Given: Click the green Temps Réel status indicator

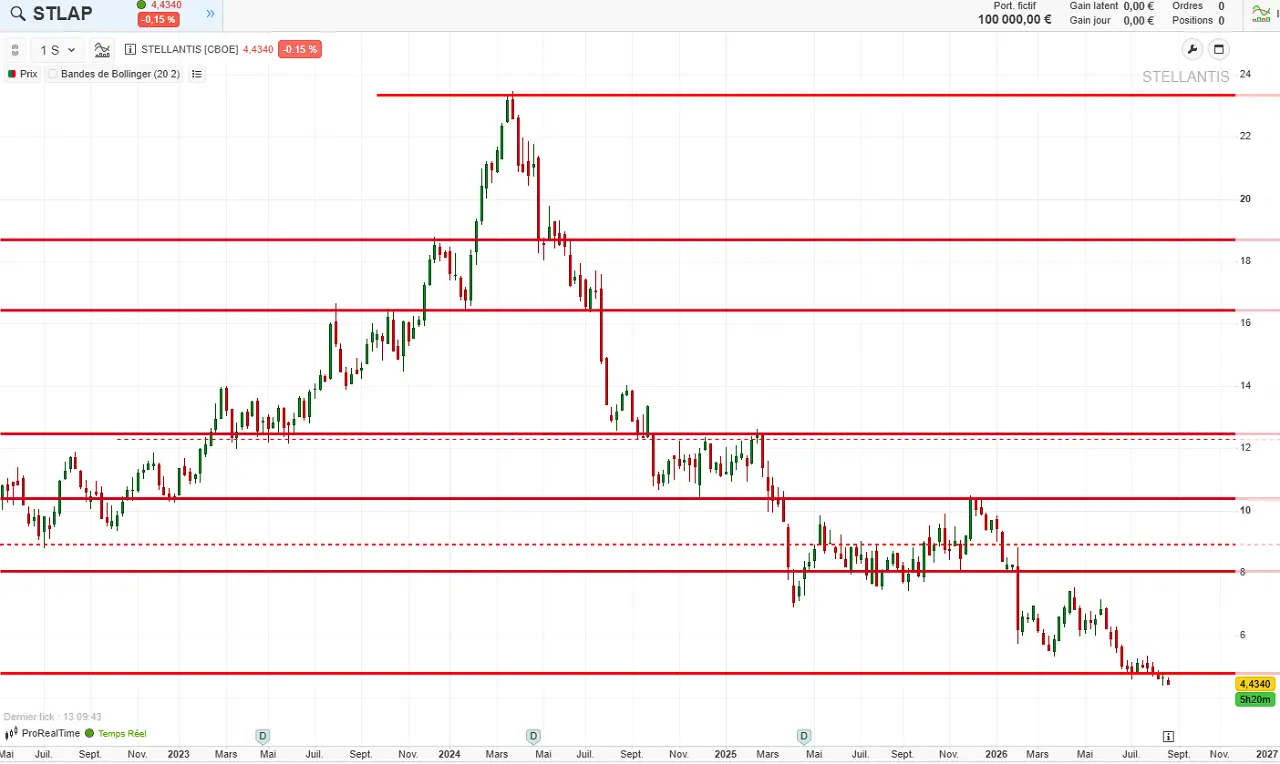Looking at the screenshot, I should [116, 733].
